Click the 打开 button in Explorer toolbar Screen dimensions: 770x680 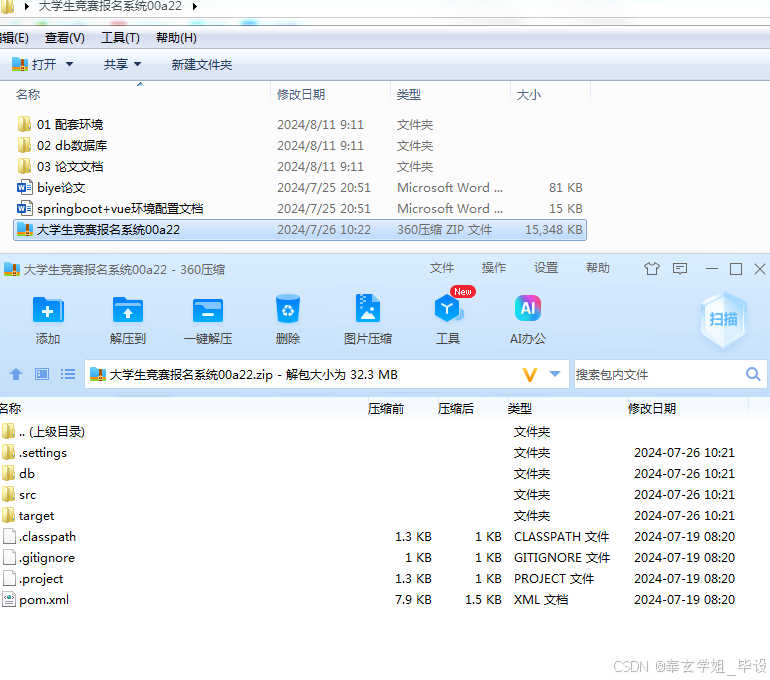34,64
